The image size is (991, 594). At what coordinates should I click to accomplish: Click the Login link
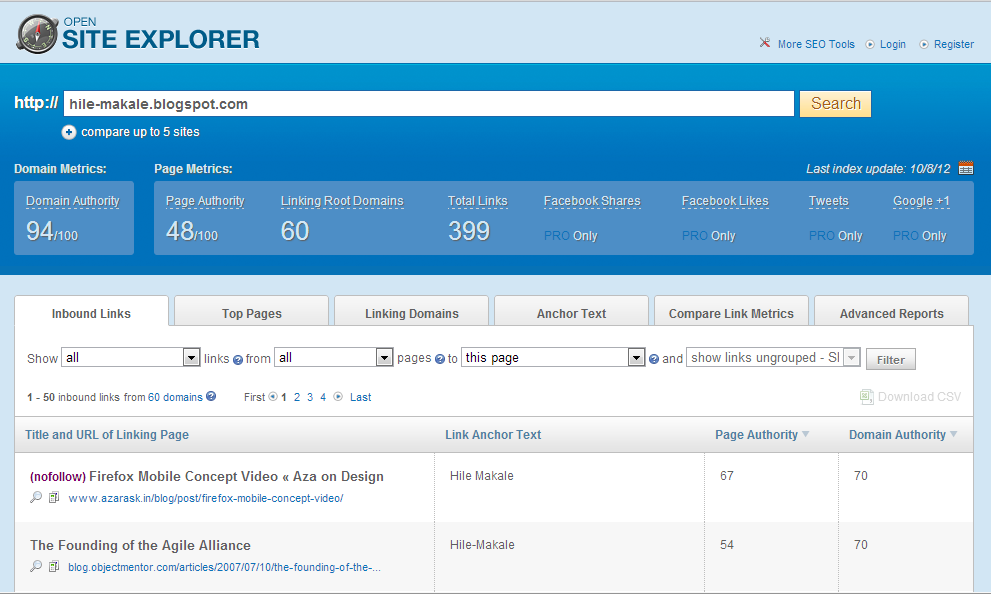click(x=892, y=44)
